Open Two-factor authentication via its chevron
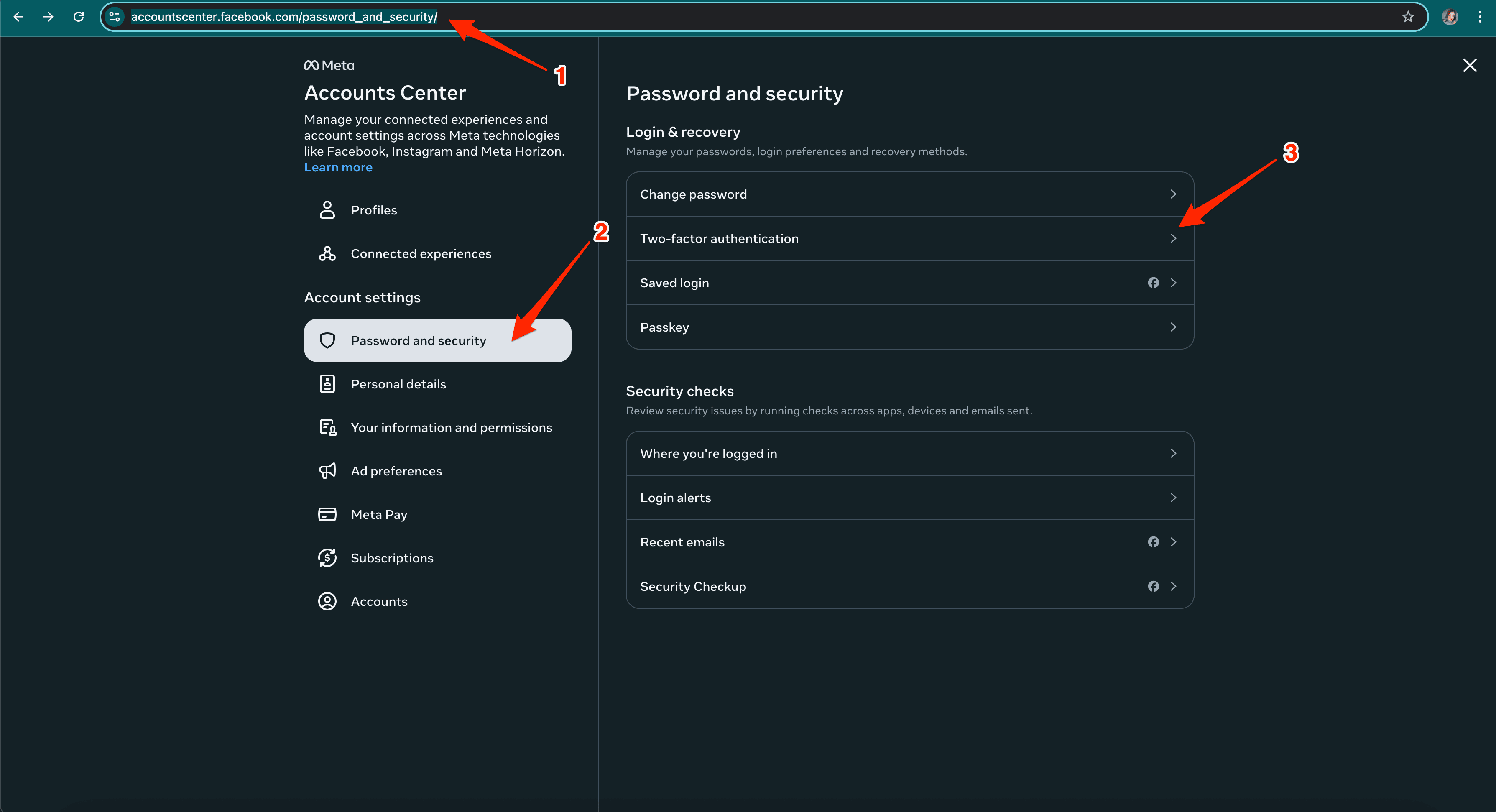Screen dimensions: 1496x812 tap(1173, 238)
